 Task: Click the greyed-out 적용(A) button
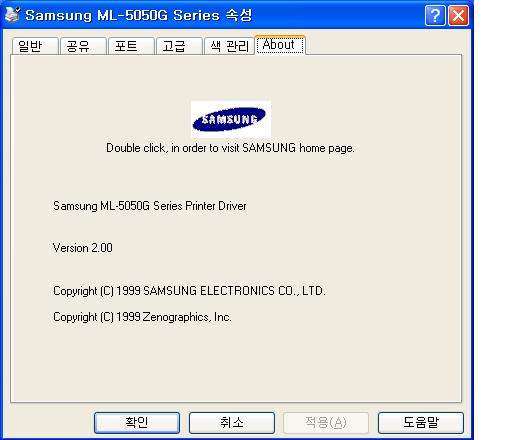[x=326, y=423]
